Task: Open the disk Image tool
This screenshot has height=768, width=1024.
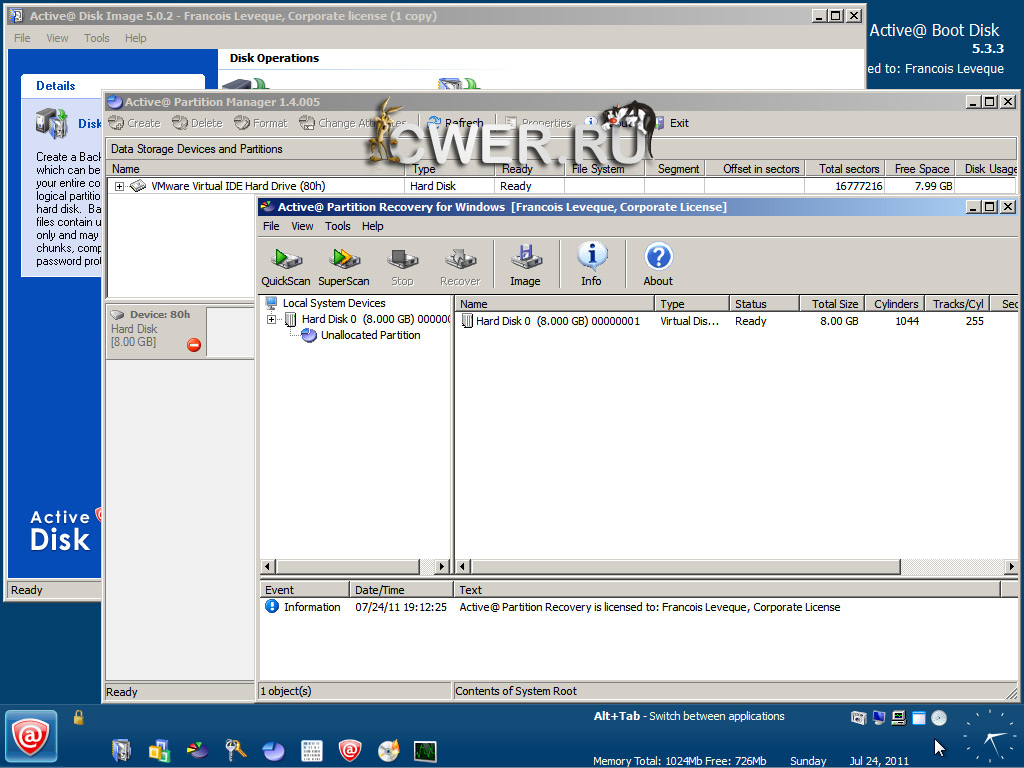Action: [x=525, y=266]
